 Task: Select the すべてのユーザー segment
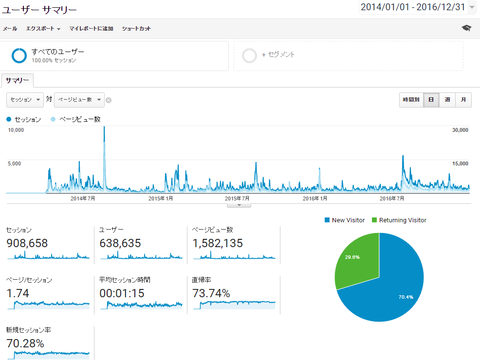[114, 56]
